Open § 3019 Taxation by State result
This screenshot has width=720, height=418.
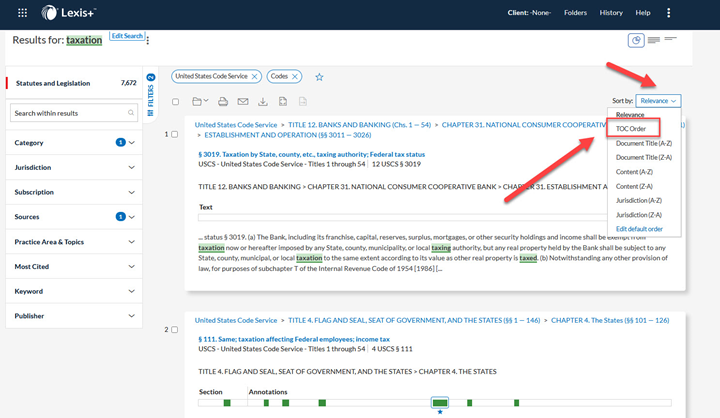[x=312, y=154]
